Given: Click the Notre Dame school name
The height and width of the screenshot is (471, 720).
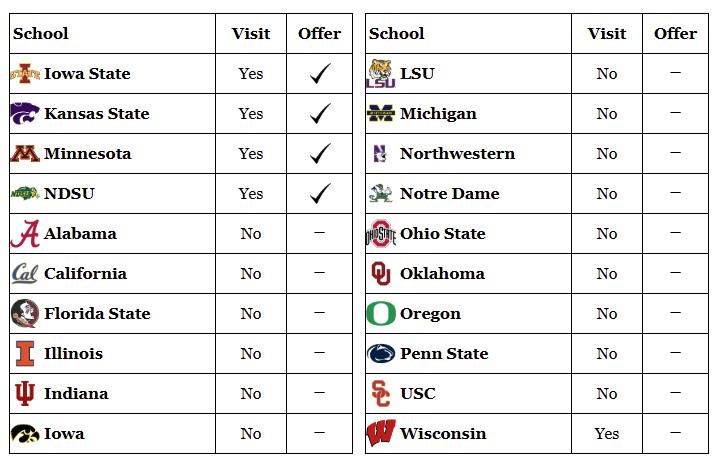Looking at the screenshot, I should coord(449,194).
